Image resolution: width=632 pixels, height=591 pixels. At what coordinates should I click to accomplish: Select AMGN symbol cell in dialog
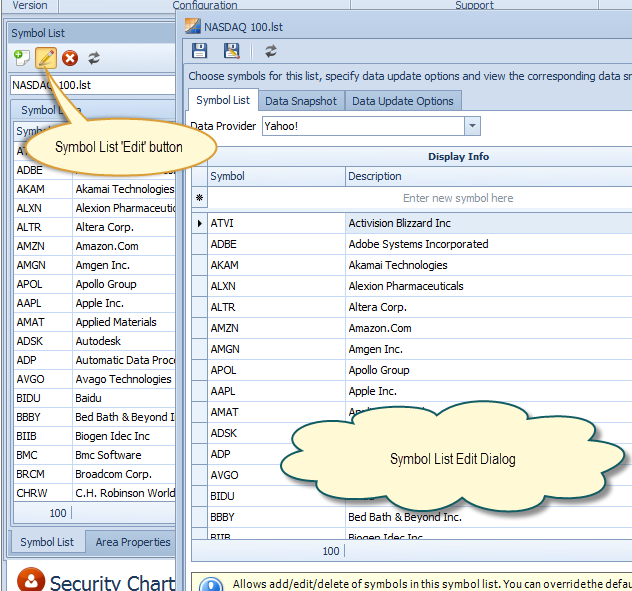tap(276, 349)
